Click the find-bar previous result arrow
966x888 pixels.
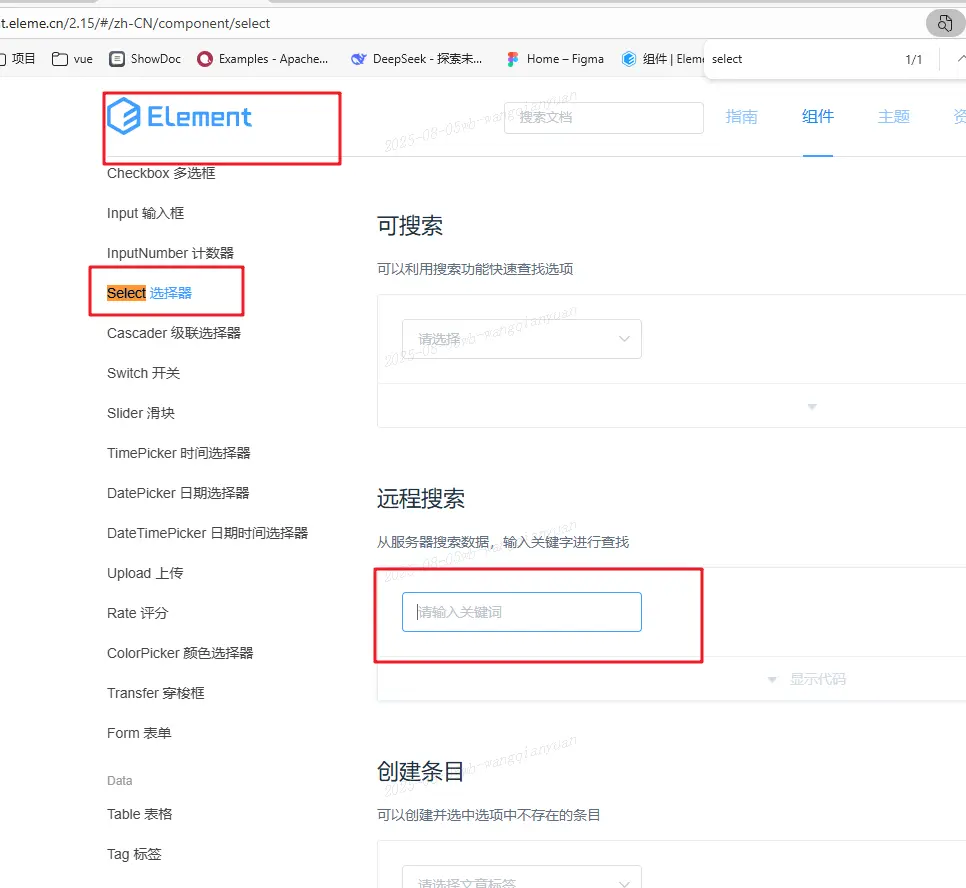coord(961,59)
